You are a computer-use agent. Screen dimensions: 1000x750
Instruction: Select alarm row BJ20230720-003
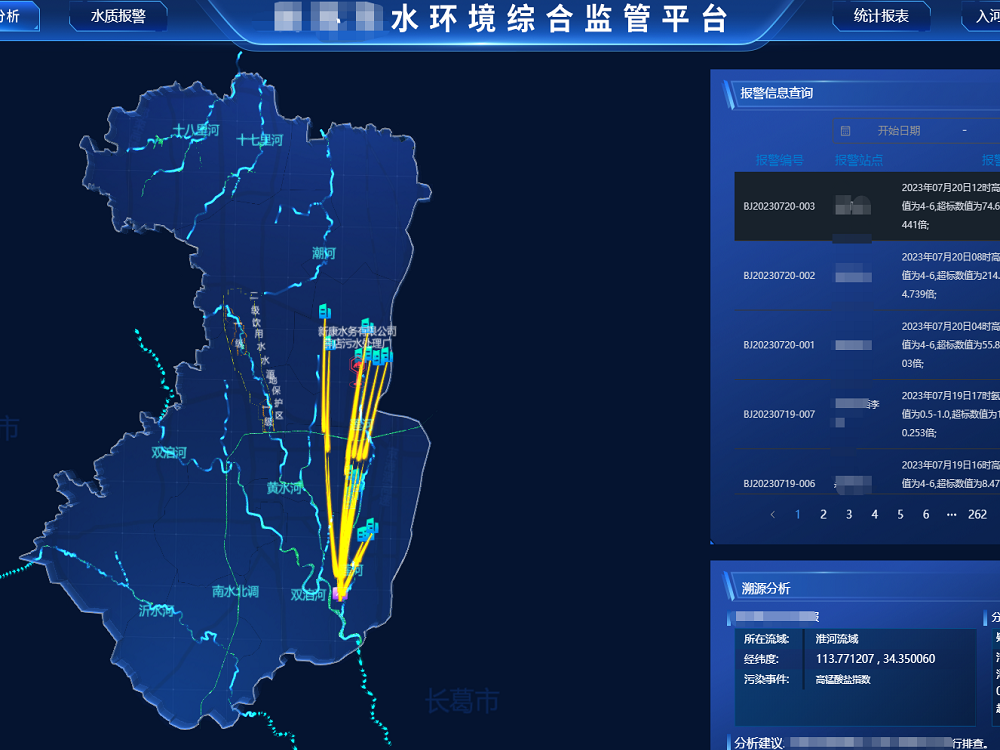779,206
